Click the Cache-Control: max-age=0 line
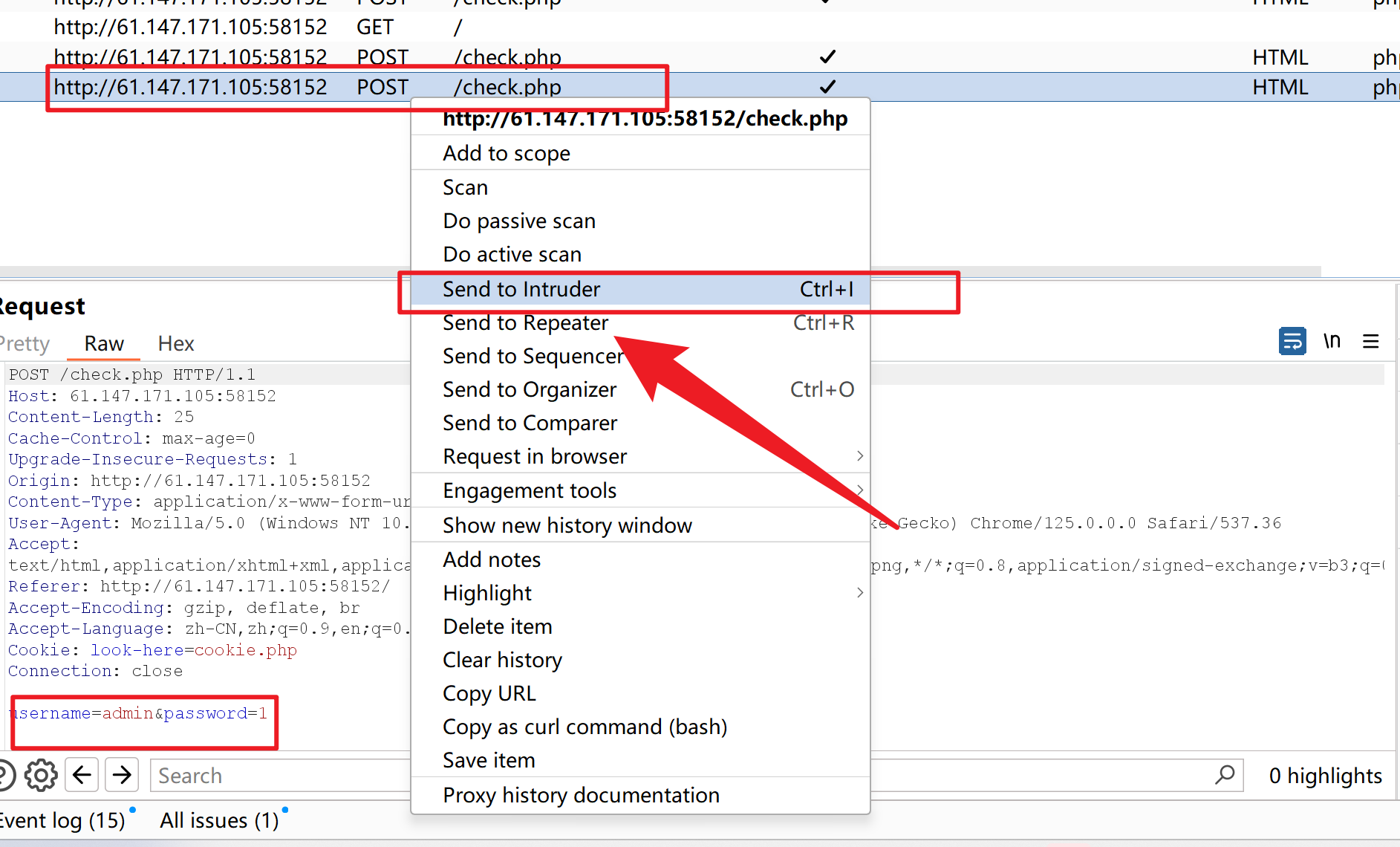This screenshot has height=847, width=1400. [x=131, y=438]
